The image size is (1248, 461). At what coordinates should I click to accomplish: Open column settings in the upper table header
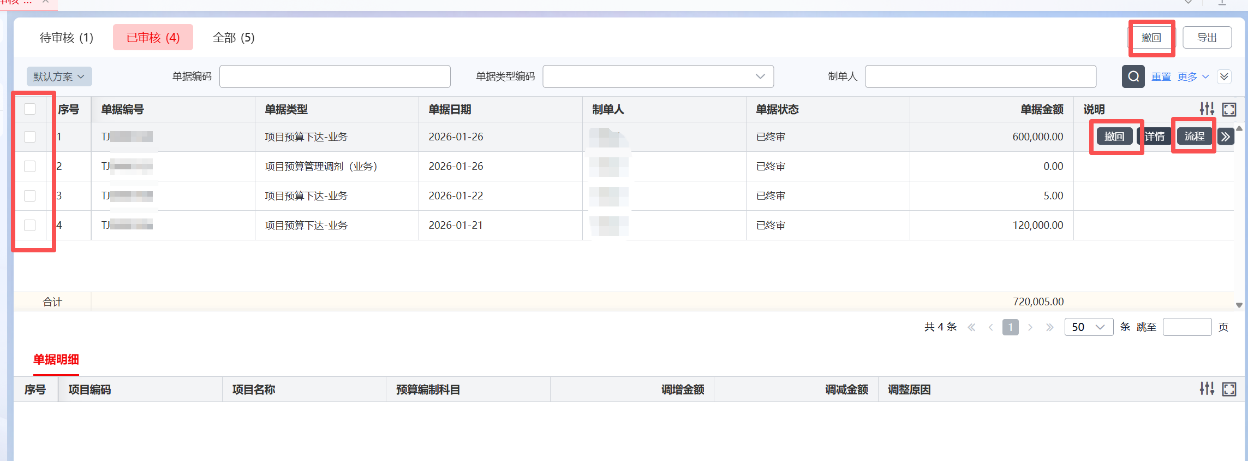[x=1207, y=109]
